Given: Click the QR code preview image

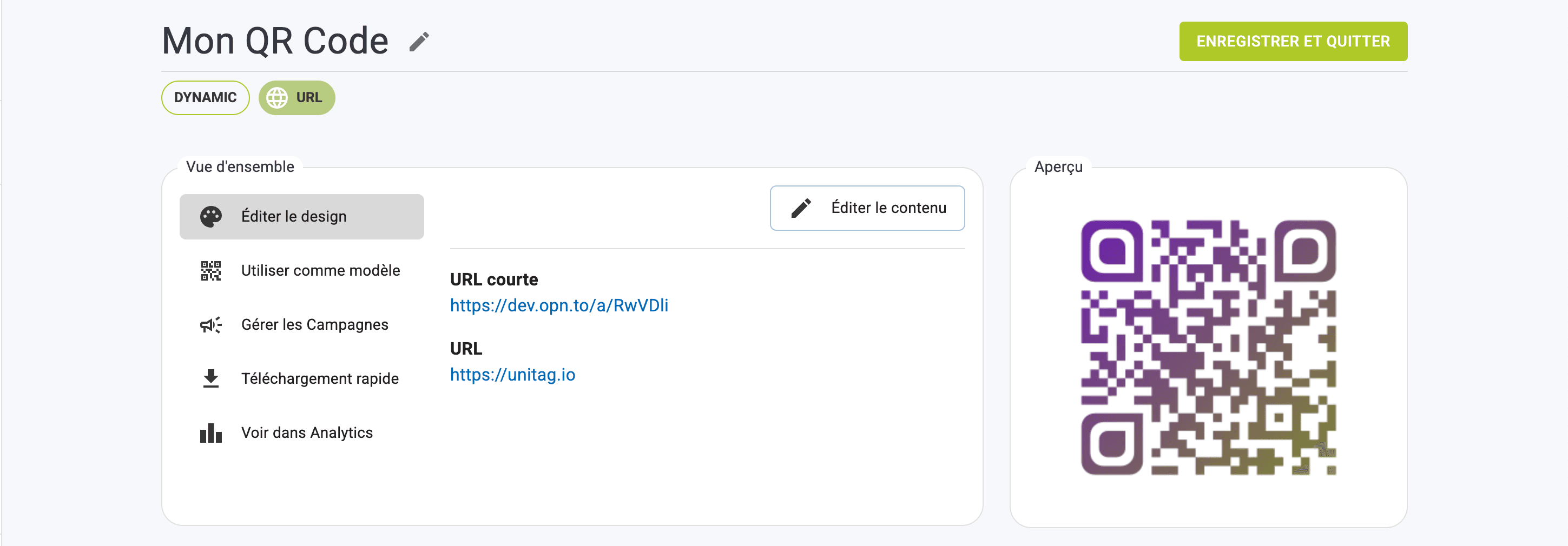Looking at the screenshot, I should (1208, 347).
